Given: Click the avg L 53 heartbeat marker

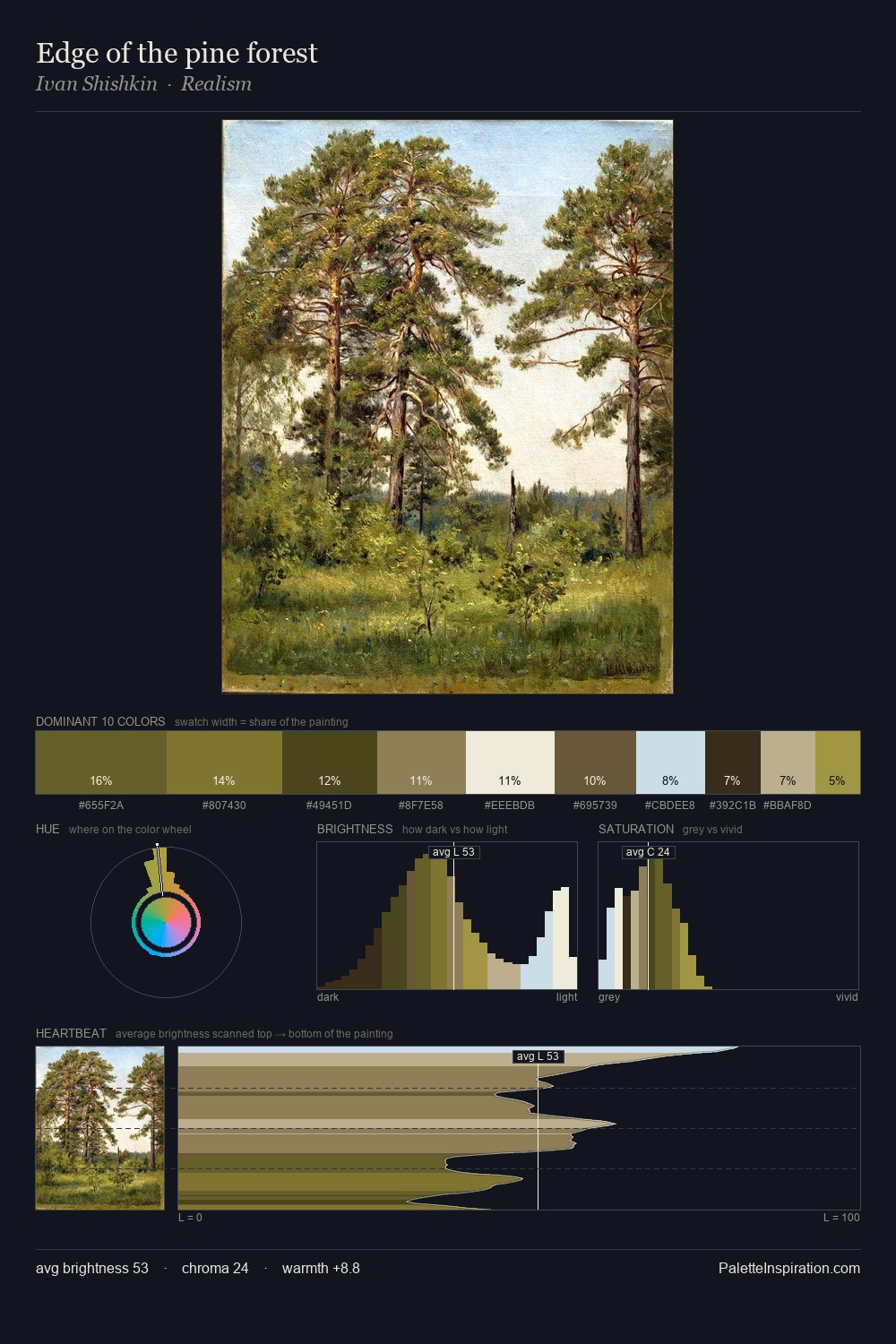Looking at the screenshot, I should click(x=538, y=1056).
